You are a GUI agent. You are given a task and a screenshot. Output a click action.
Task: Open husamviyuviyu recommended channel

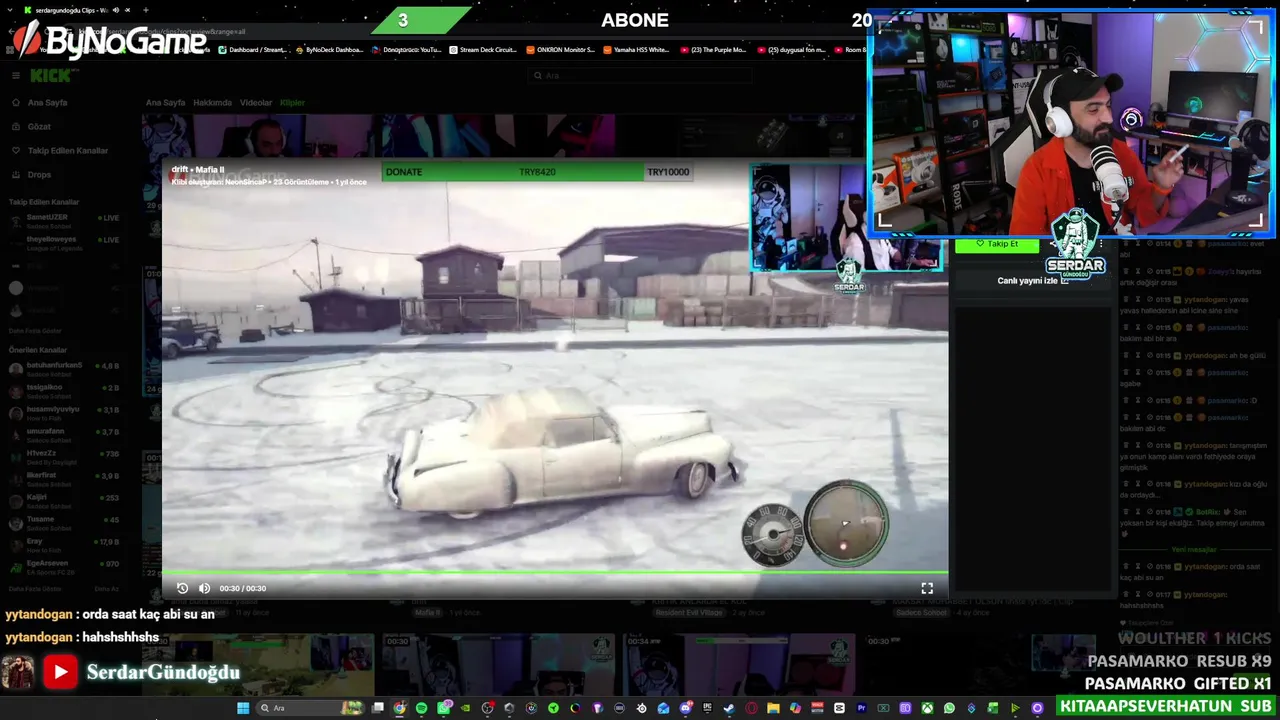tap(64, 412)
